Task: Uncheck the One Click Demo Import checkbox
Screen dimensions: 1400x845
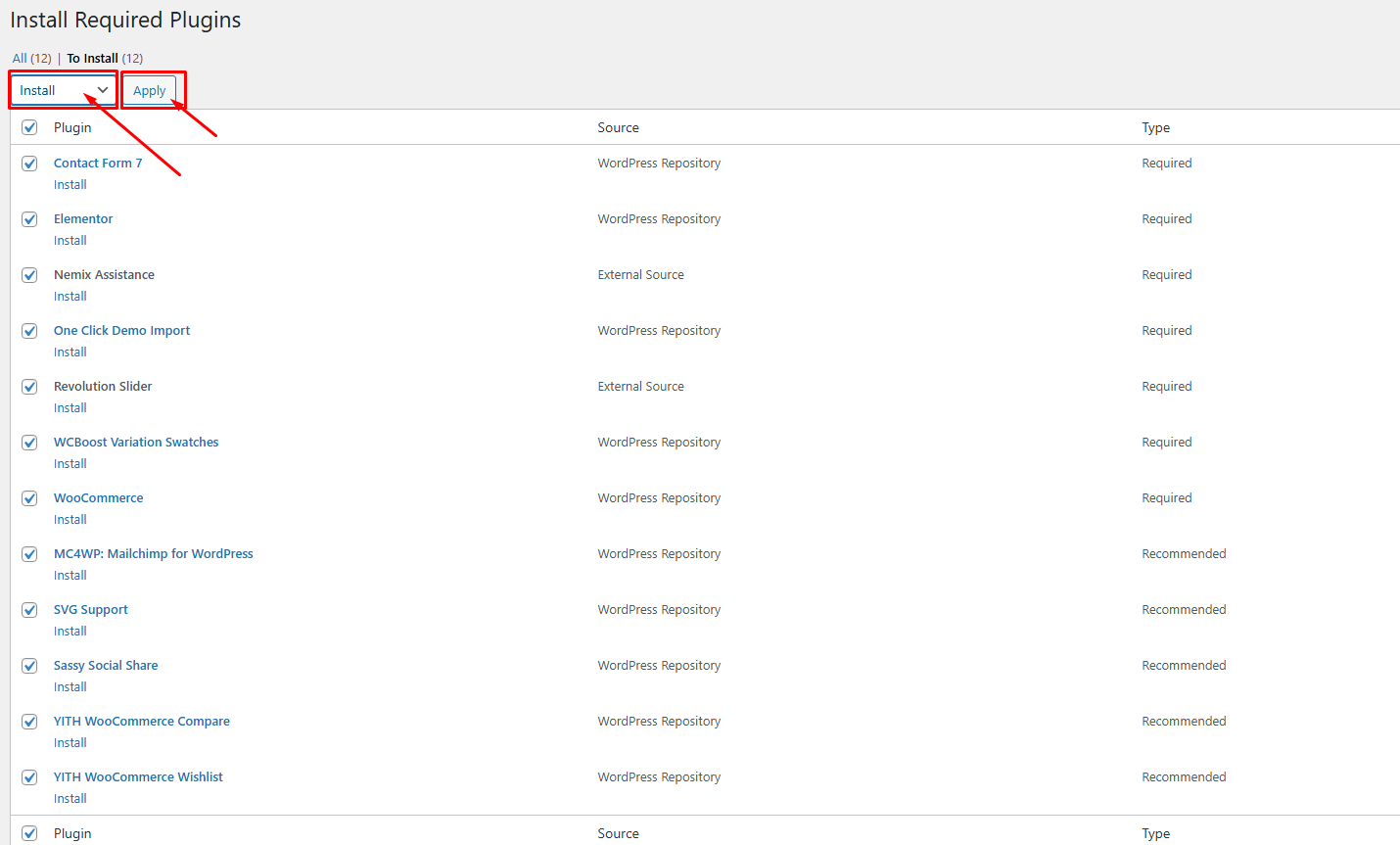Action: pos(29,331)
